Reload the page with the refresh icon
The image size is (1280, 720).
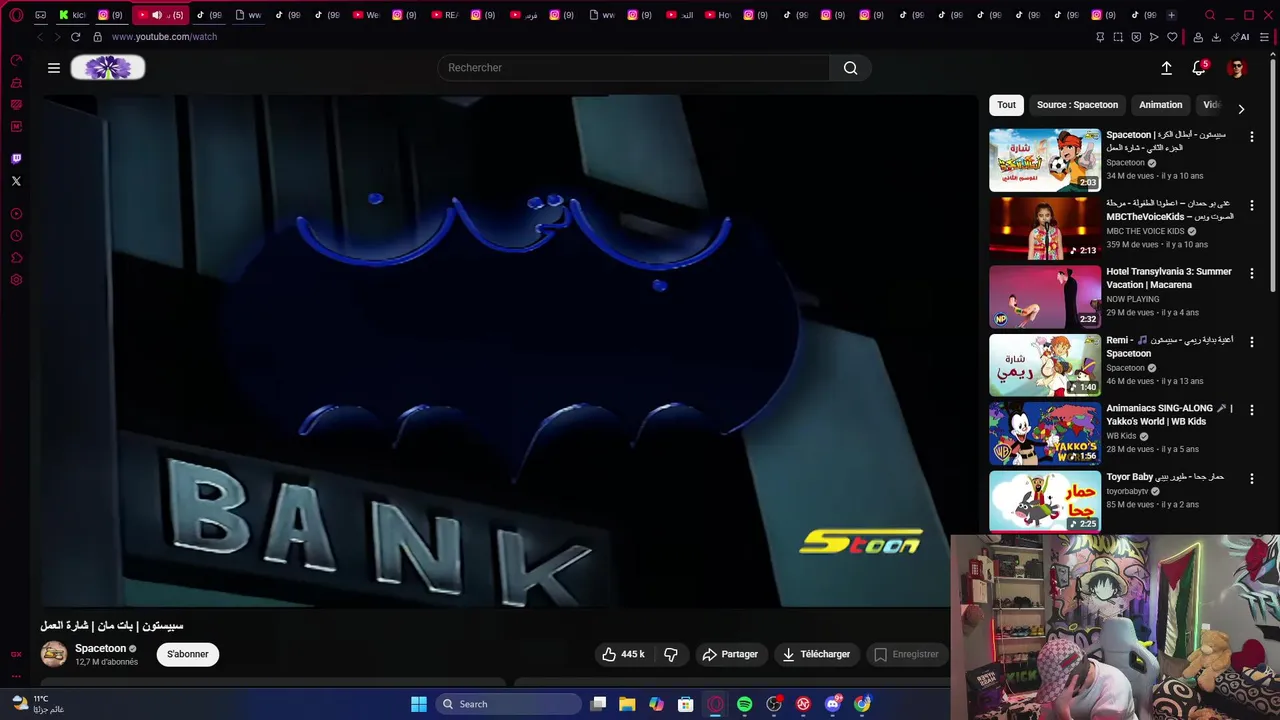tap(75, 37)
